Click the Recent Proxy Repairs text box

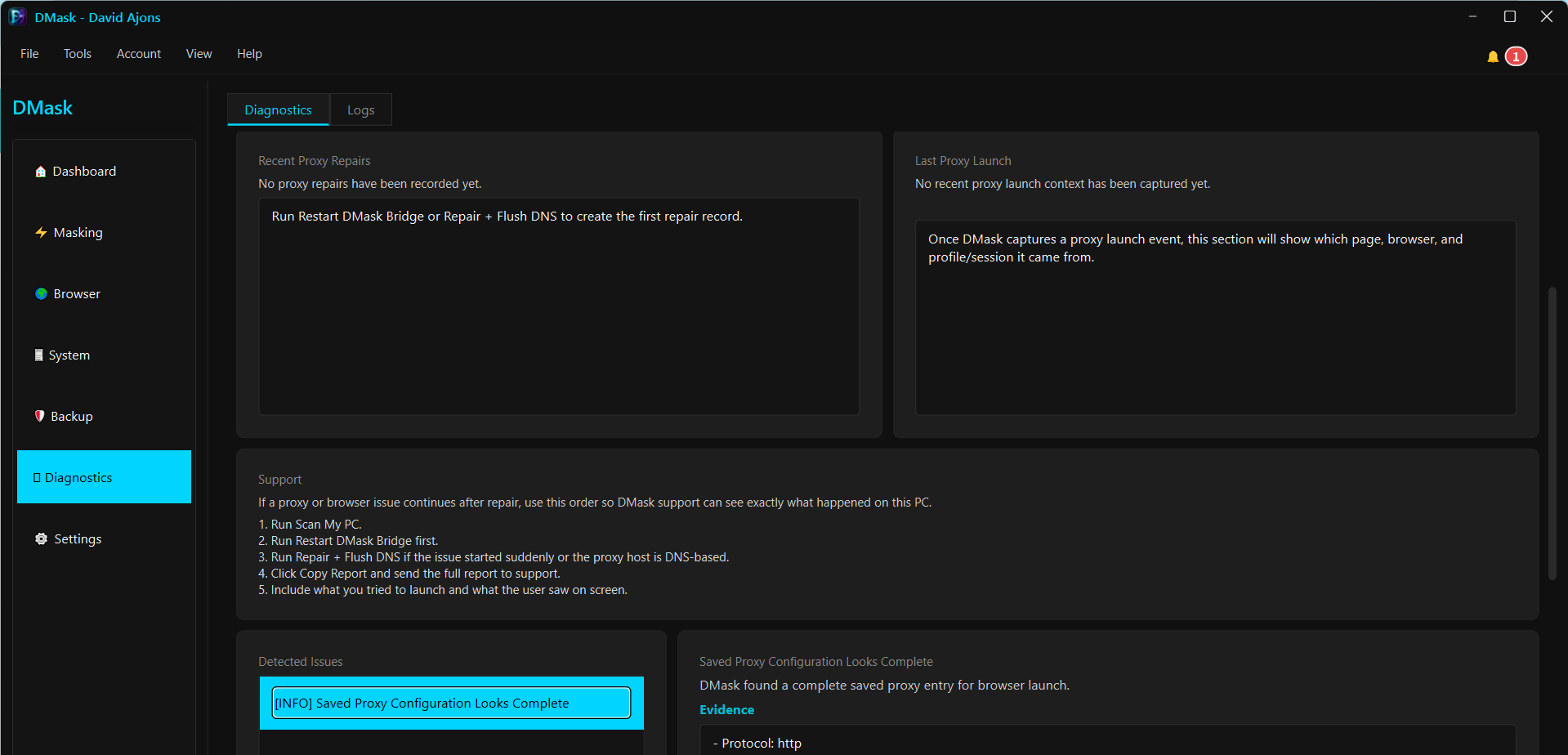[x=559, y=306]
